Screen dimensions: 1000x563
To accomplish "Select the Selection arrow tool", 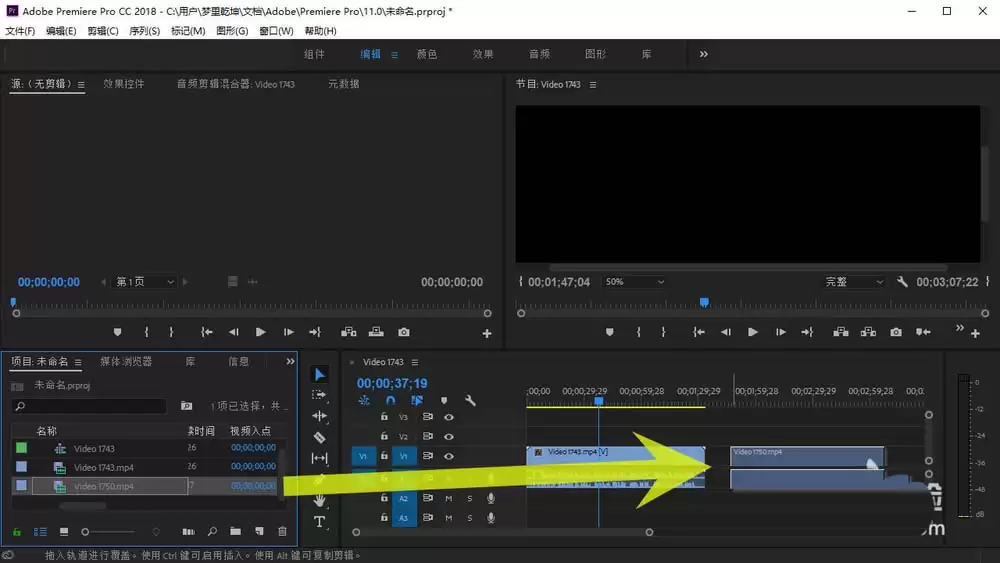I will 320,374.
